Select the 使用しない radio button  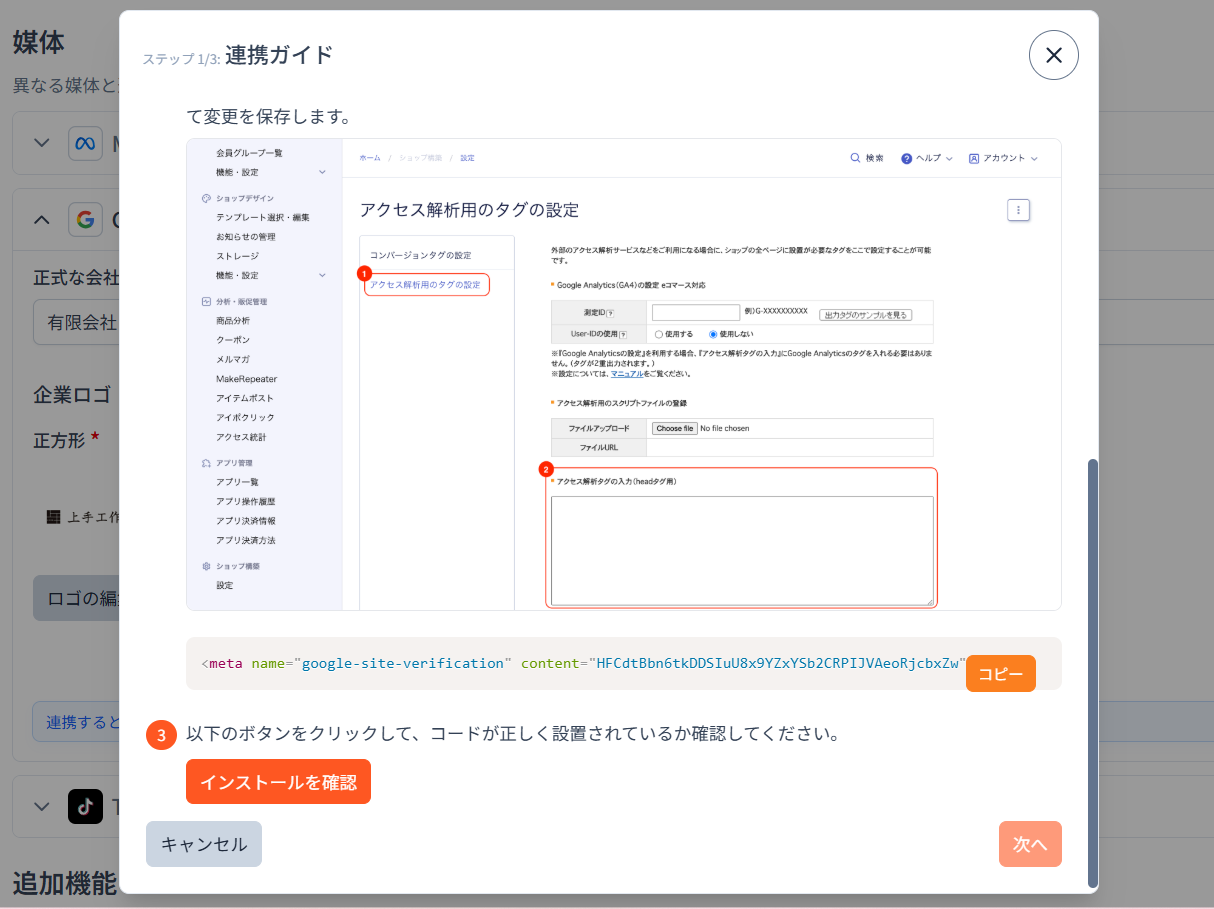pos(713,334)
